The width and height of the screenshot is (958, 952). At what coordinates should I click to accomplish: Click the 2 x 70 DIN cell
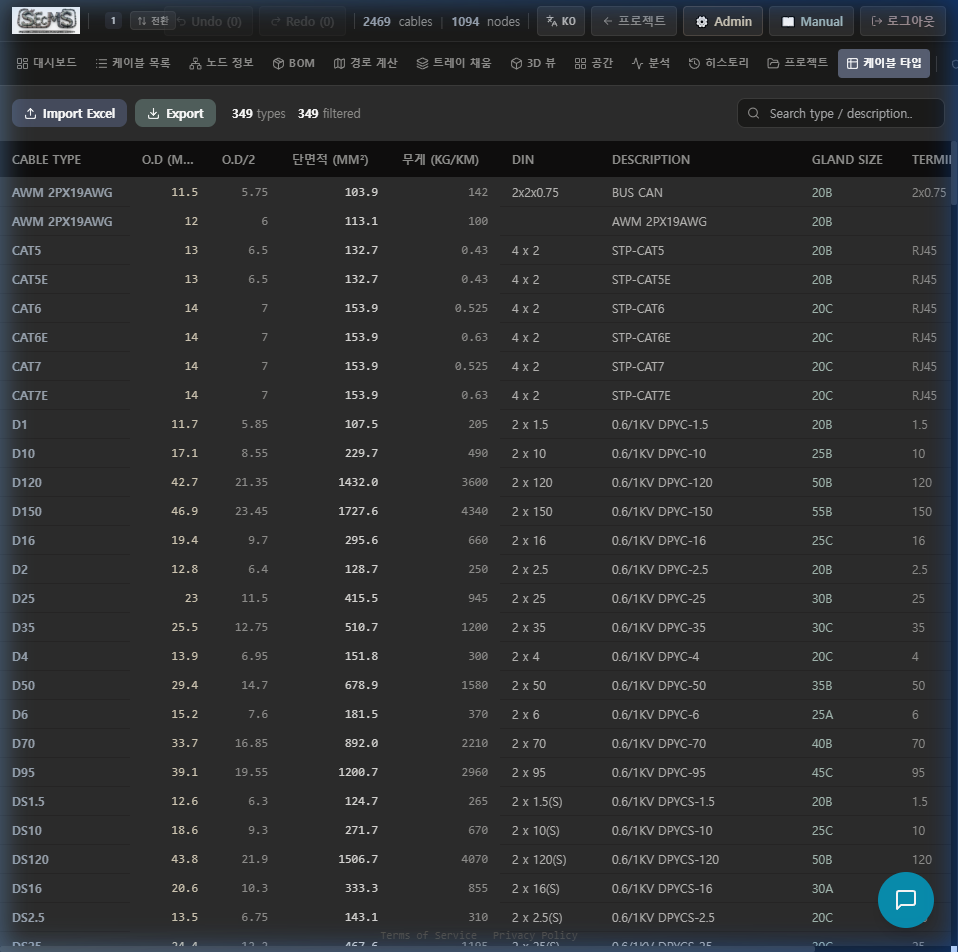(x=529, y=744)
